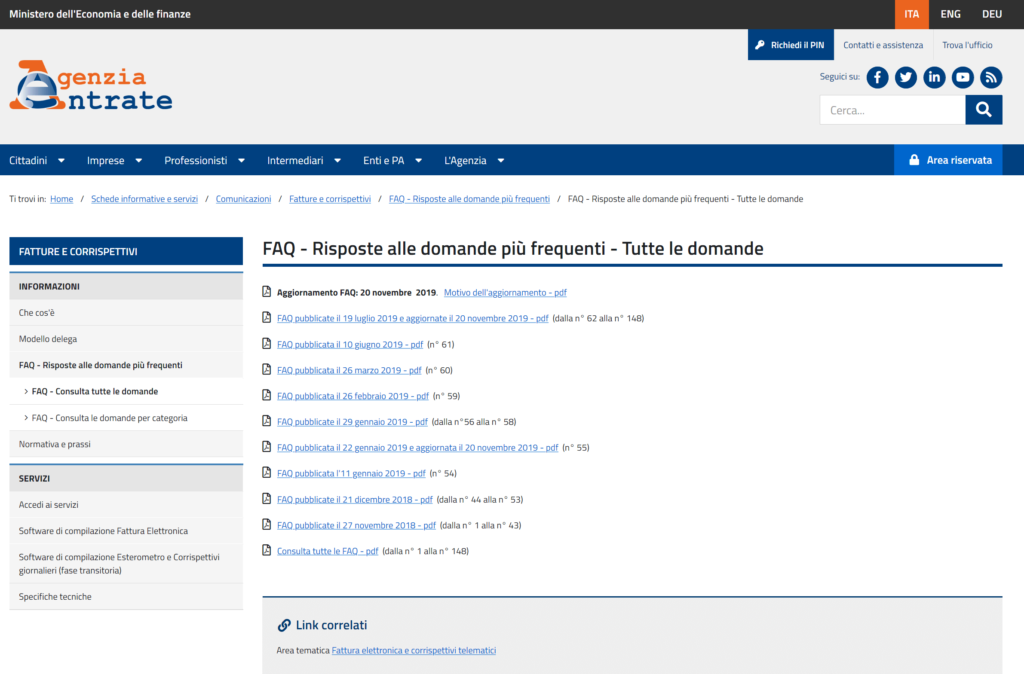Click PDF icon next to 21 dicembre 2018 FAQ
The height and width of the screenshot is (674, 1024).
click(266, 498)
